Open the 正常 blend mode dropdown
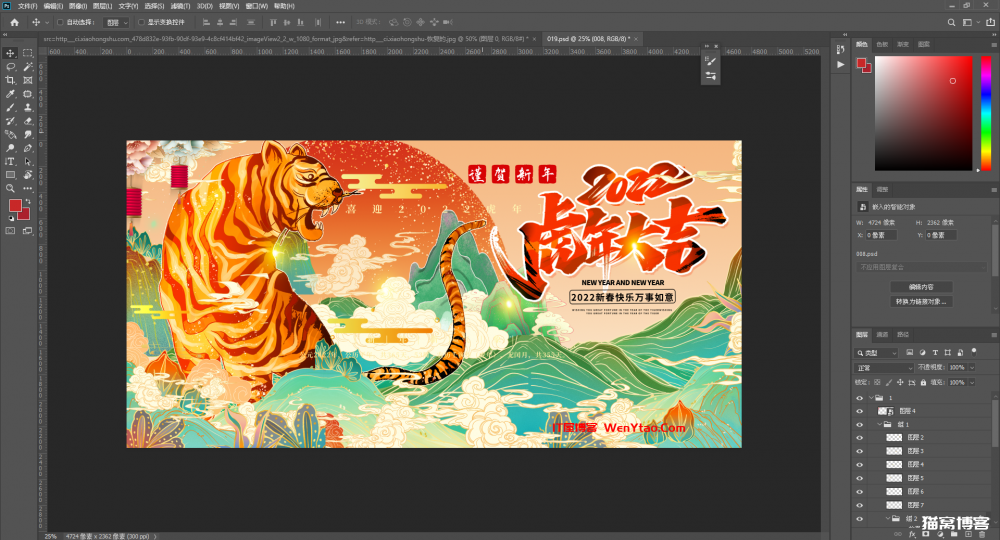This screenshot has height=540, width=1000. [884, 368]
